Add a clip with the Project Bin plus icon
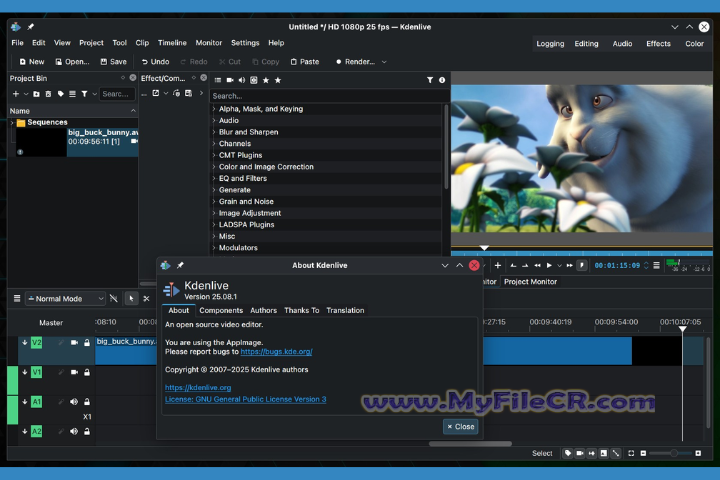 16,94
